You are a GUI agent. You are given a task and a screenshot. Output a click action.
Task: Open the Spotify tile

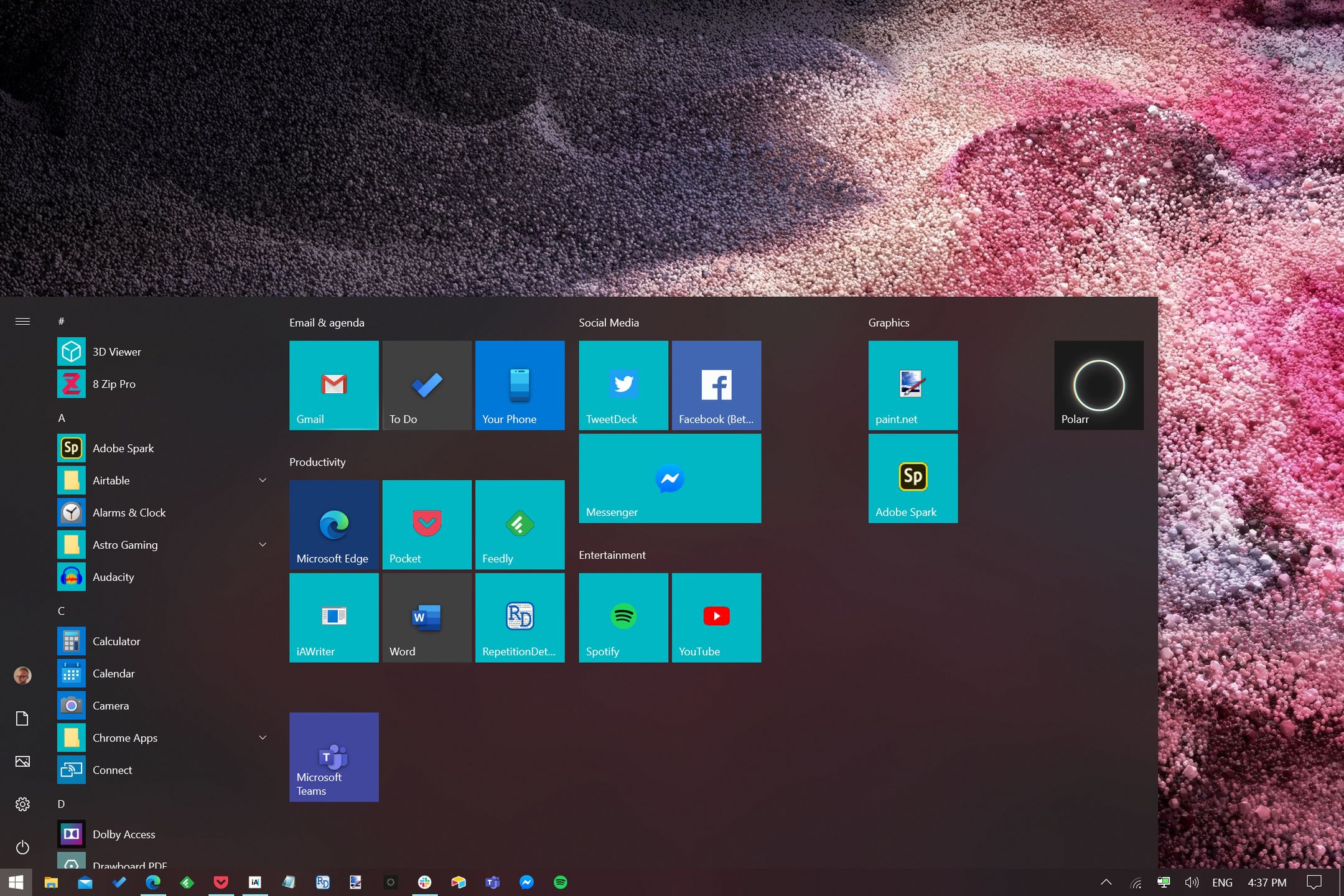point(623,617)
